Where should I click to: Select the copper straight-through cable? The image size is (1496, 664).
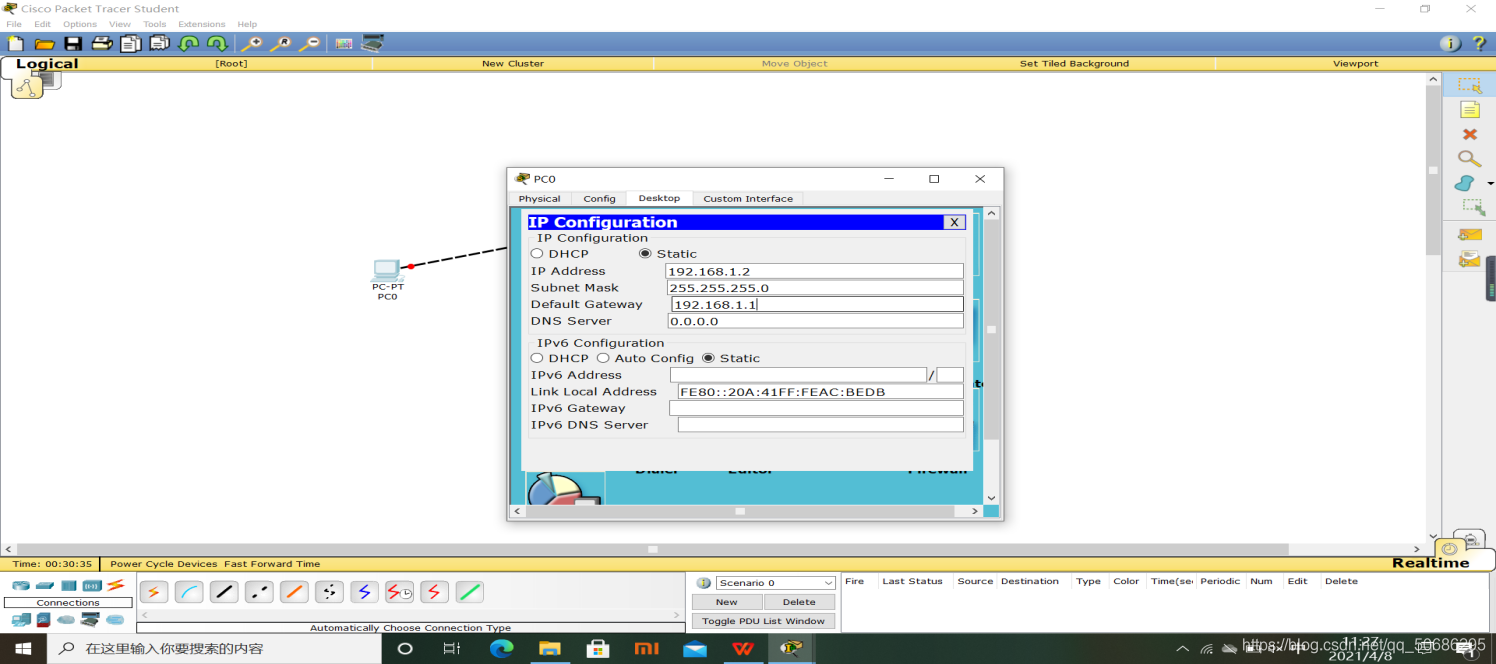[x=224, y=592]
